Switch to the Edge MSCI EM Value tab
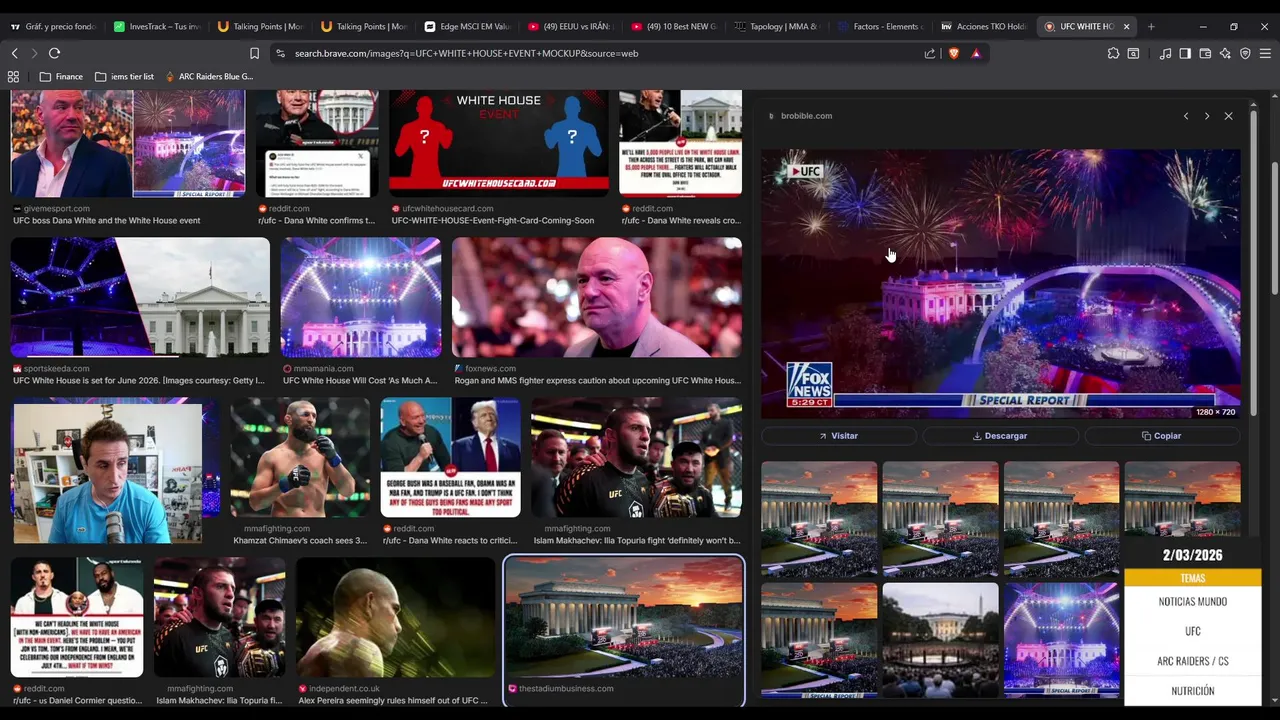The height and width of the screenshot is (720, 1280). coord(467,26)
